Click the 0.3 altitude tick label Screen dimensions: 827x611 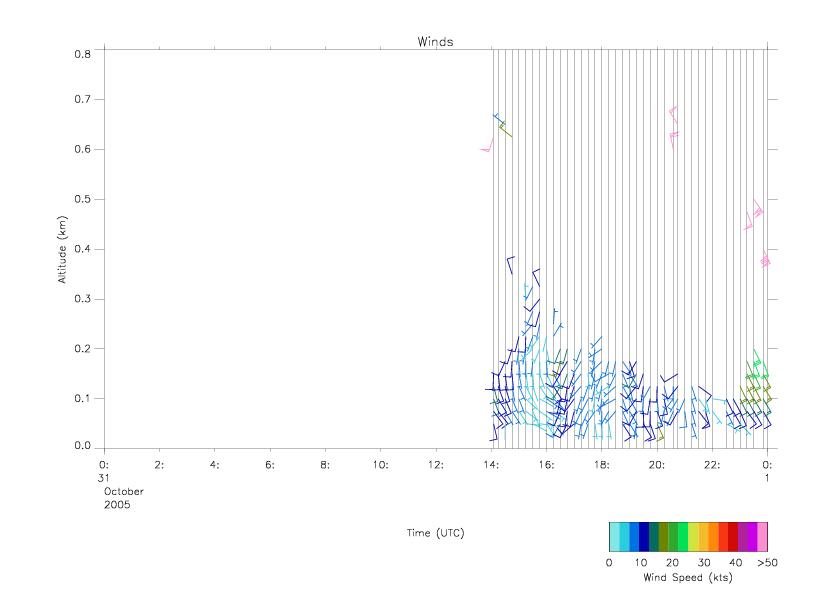(82, 299)
